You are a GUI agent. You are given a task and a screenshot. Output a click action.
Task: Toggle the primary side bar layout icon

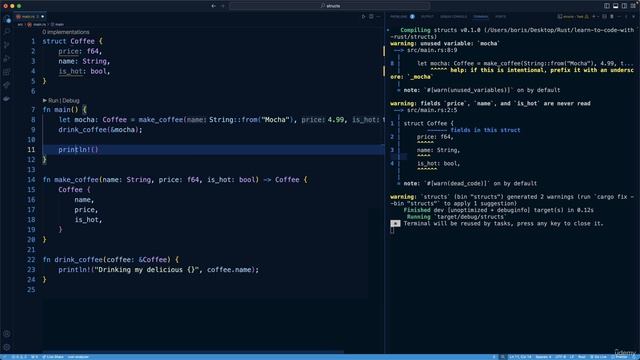(x=607, y=6)
